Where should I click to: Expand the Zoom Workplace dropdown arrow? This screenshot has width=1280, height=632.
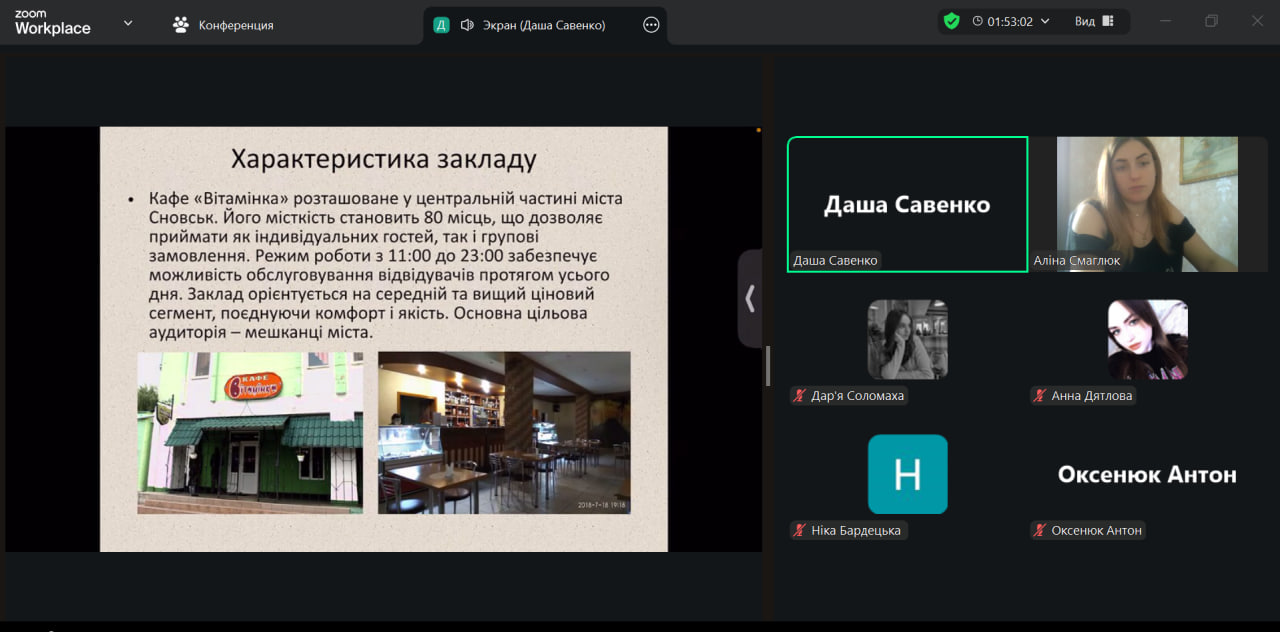coord(128,23)
